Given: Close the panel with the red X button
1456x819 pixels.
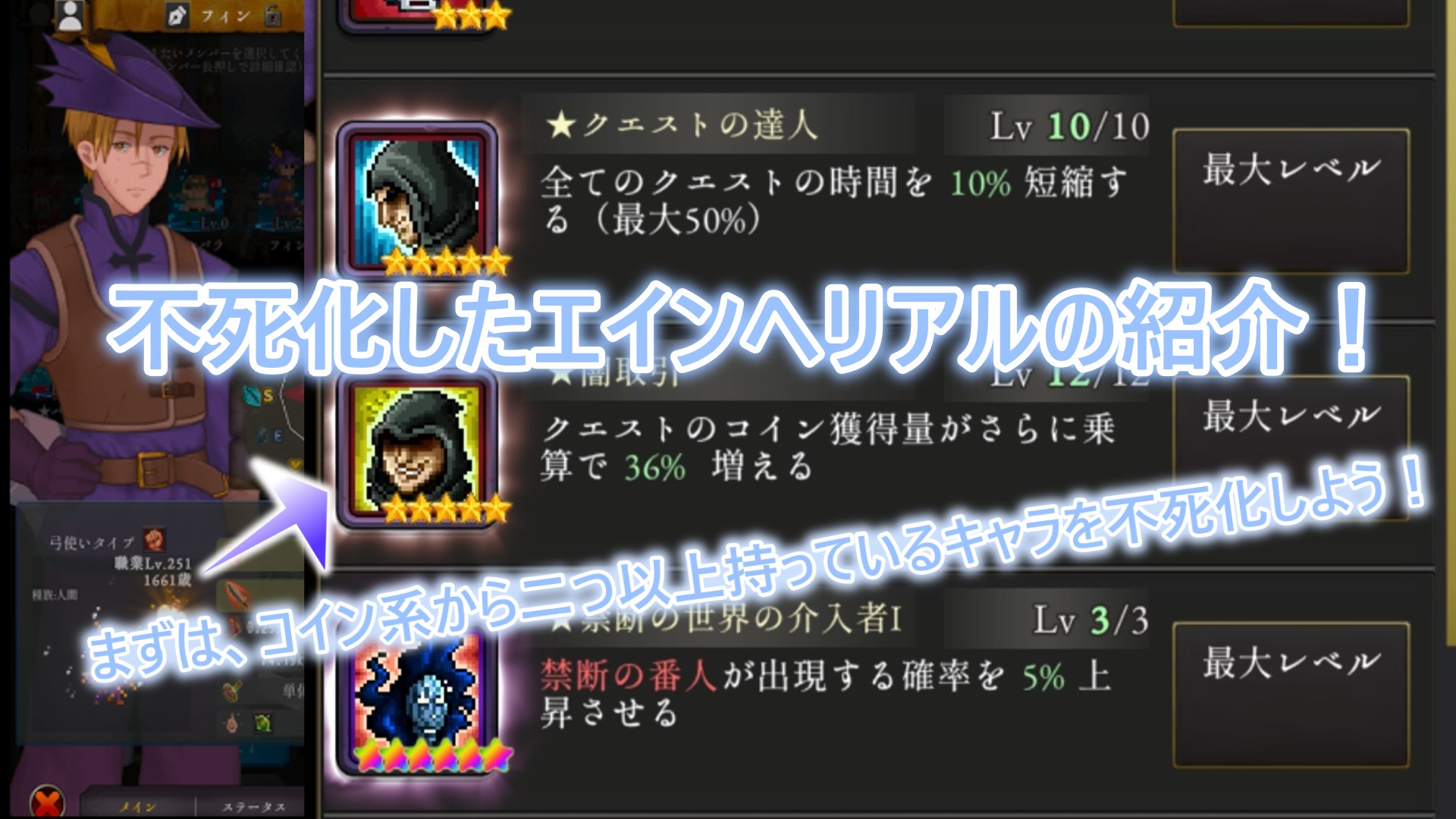Looking at the screenshot, I should [47, 802].
